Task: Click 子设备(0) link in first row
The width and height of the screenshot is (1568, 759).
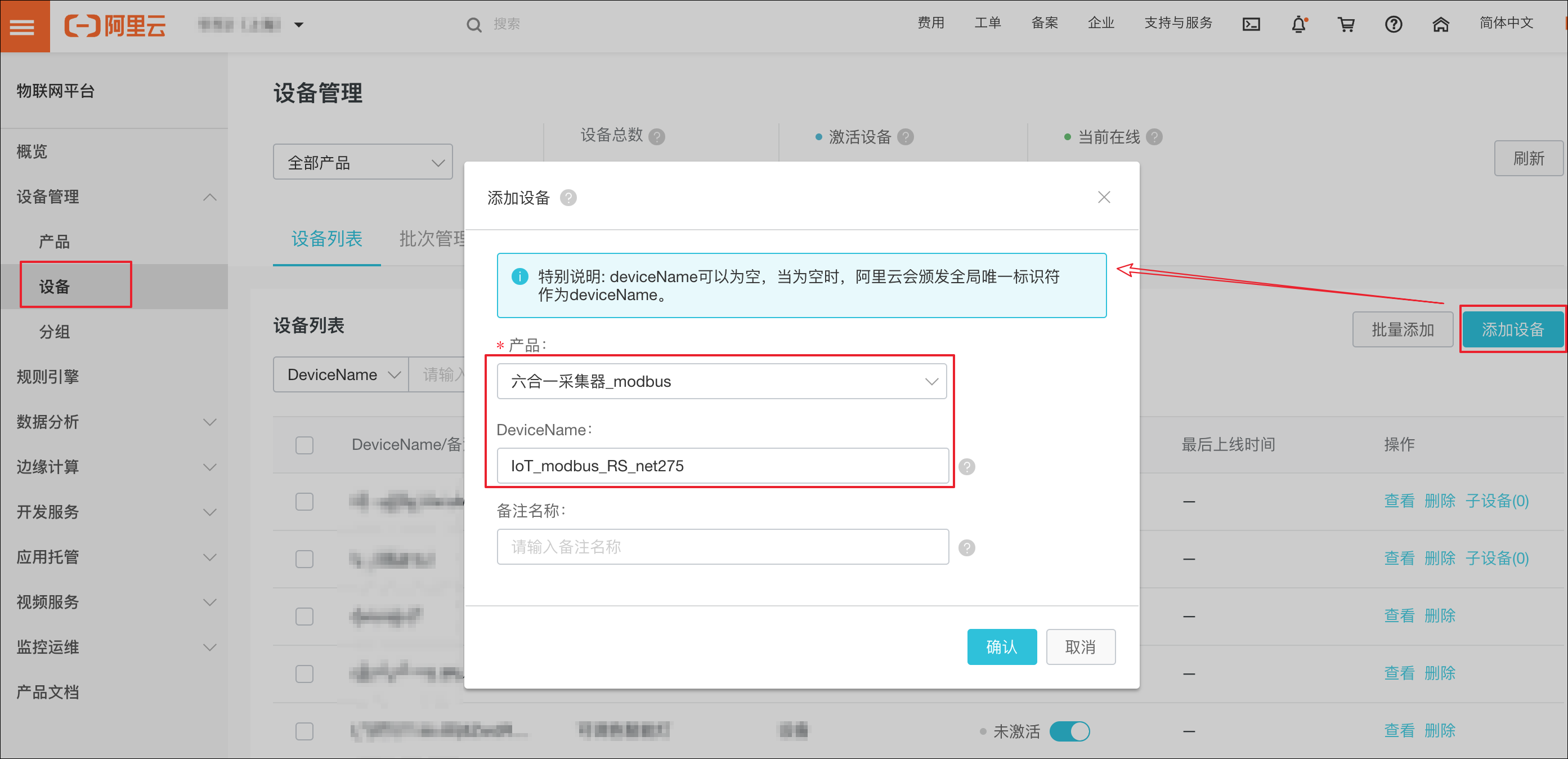Action: pos(1497,501)
